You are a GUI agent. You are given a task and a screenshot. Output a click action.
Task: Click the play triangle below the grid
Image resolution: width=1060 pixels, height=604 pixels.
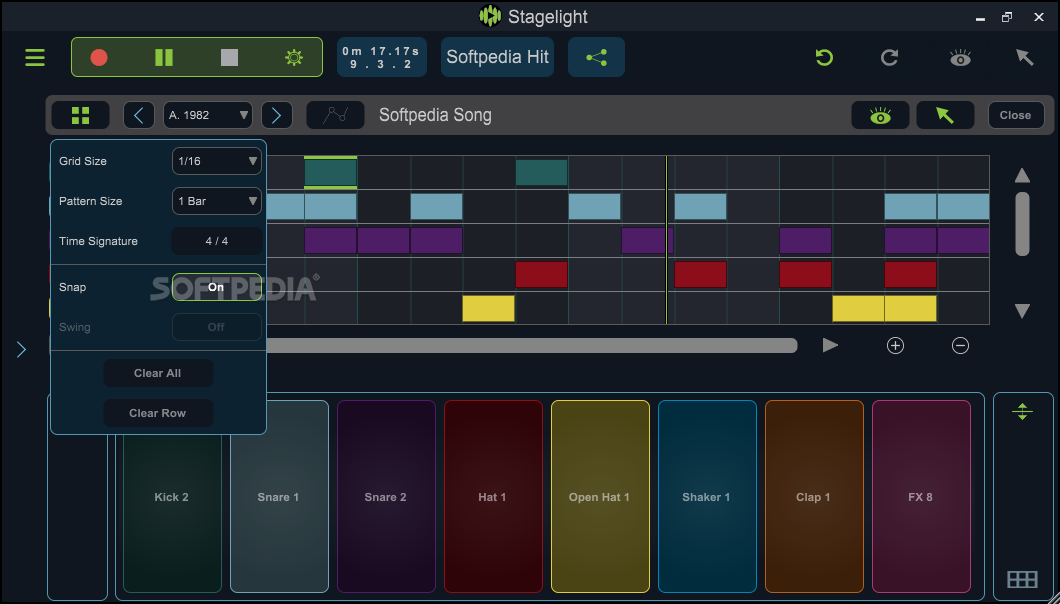pos(830,346)
